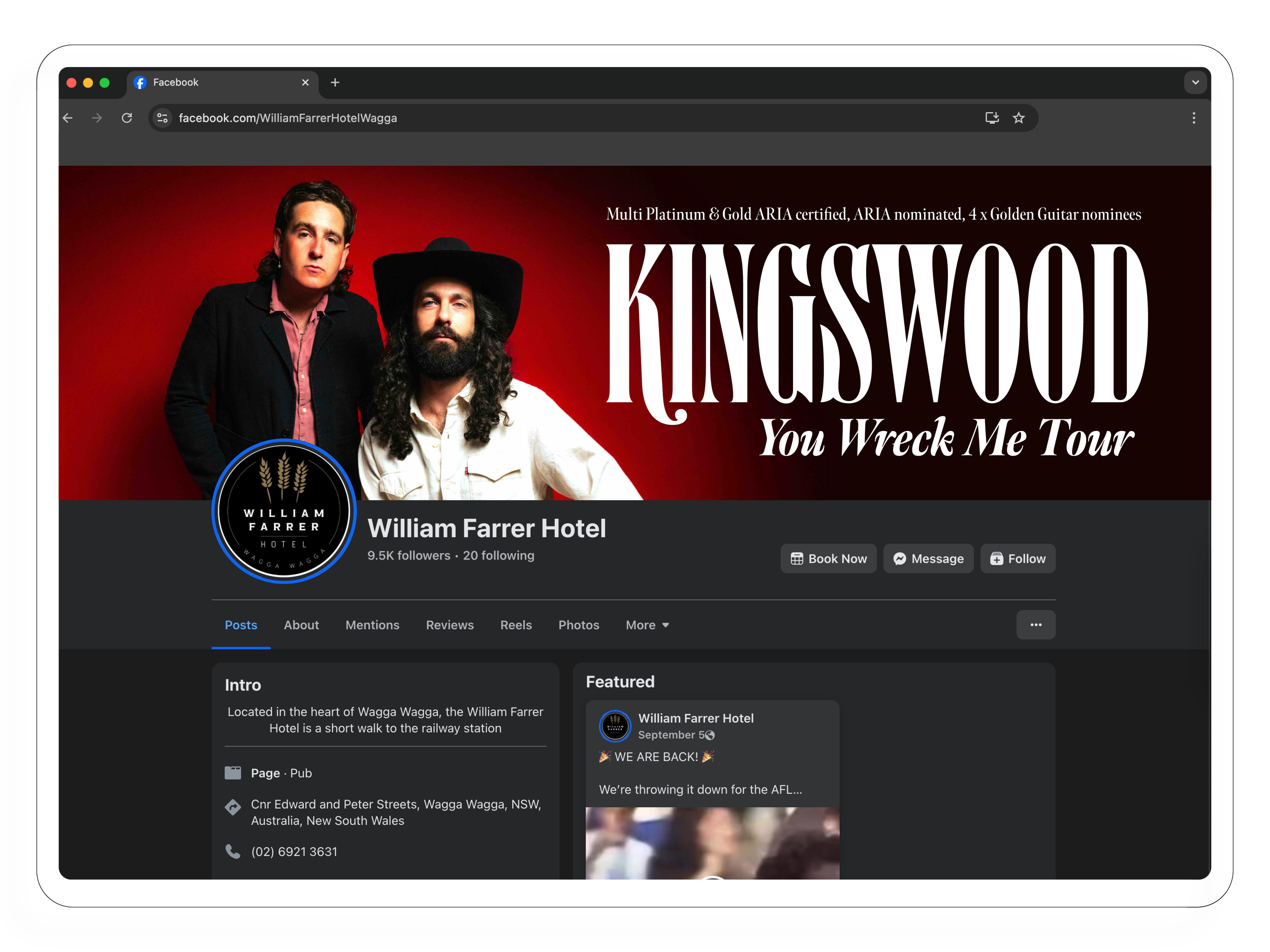Open site information icon in address bar

click(x=163, y=118)
